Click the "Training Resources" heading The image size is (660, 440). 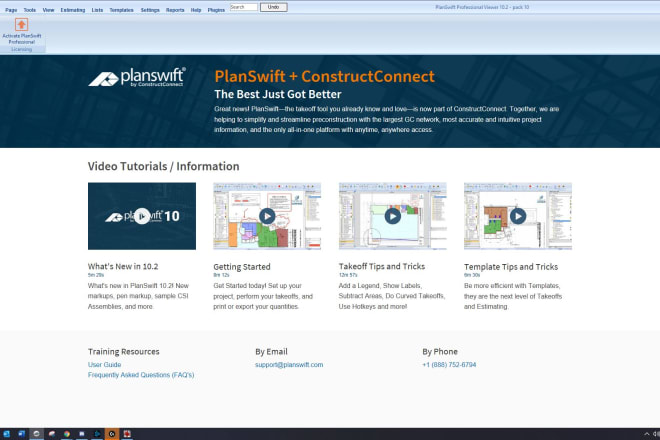click(x=124, y=352)
